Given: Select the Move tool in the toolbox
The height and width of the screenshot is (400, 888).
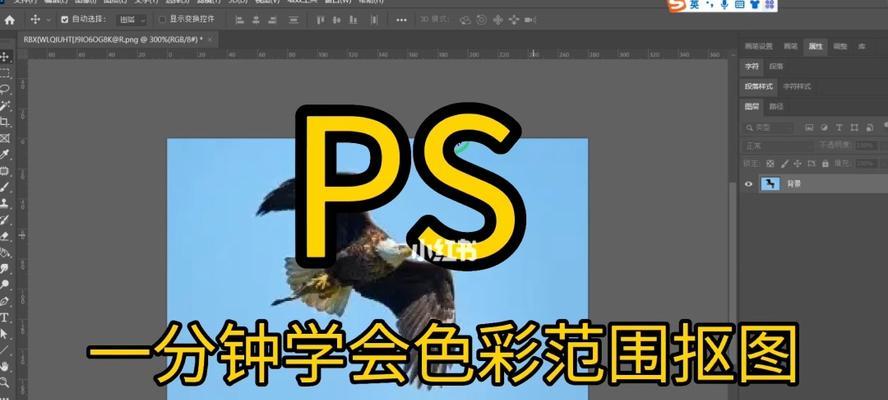Looking at the screenshot, I should pos(5,57).
